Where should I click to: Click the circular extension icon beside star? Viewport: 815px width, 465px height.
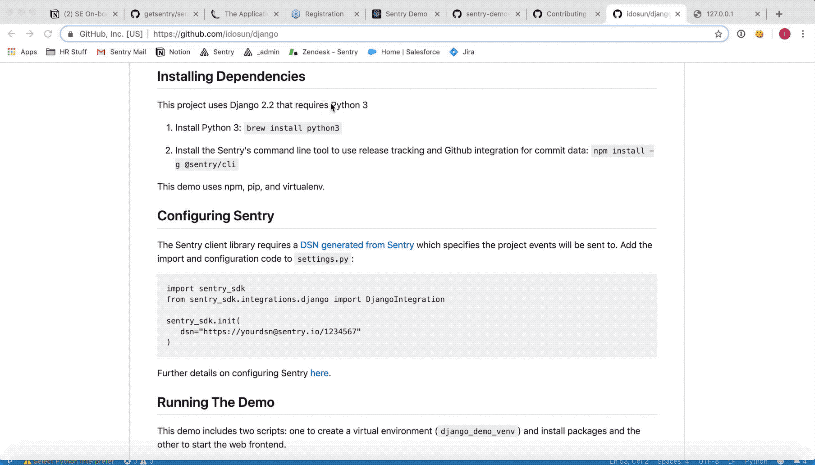pyautogui.click(x=741, y=34)
